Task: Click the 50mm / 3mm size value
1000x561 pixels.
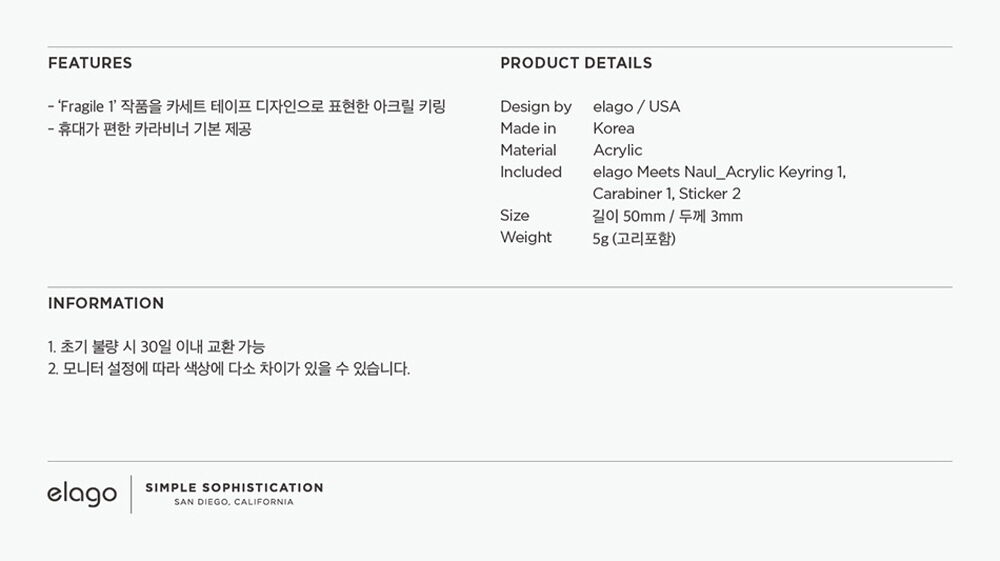Action: [668, 216]
